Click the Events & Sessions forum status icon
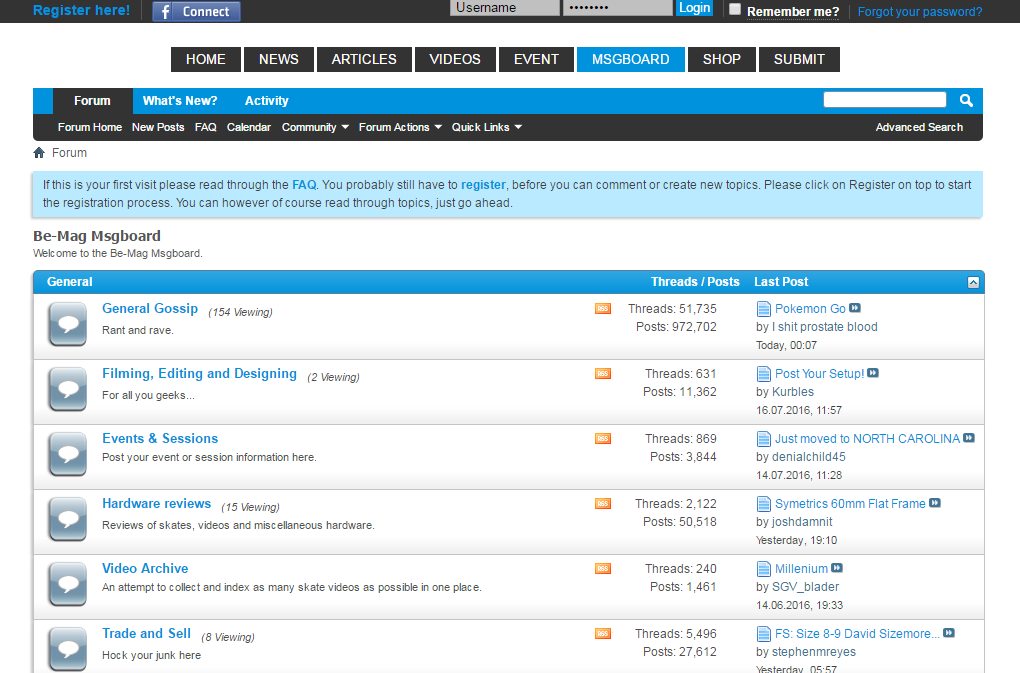The height and width of the screenshot is (673, 1020). pyautogui.click(x=68, y=454)
